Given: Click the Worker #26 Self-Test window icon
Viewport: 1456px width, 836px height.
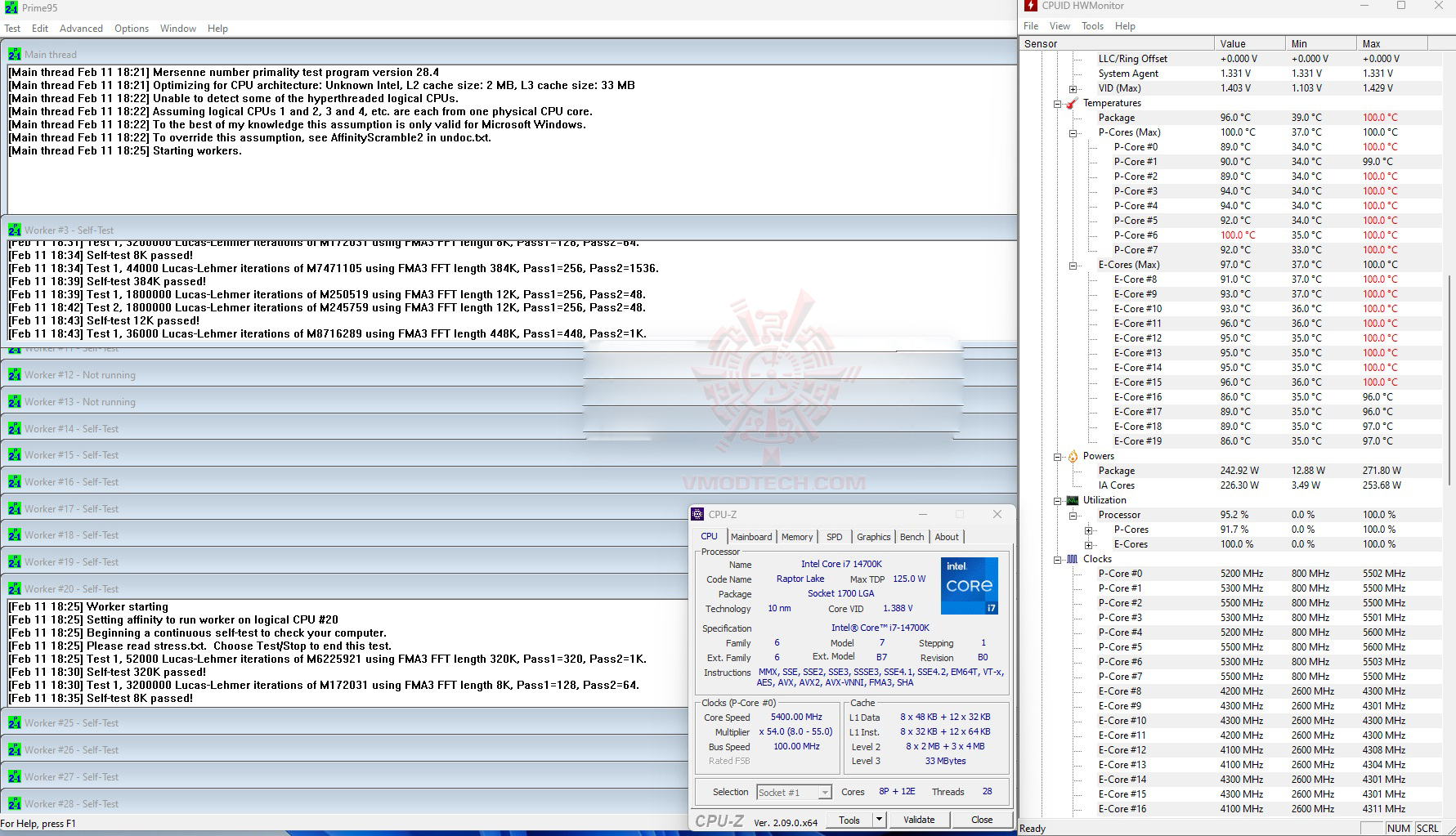Looking at the screenshot, I should 15,749.
